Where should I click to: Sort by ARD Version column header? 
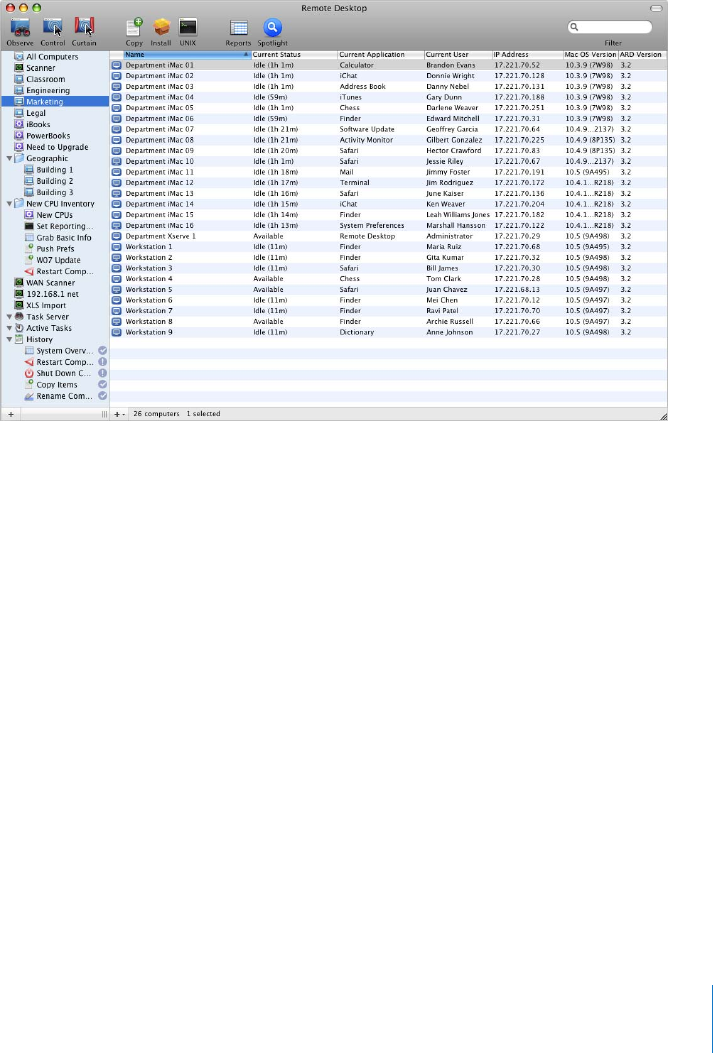642,54
